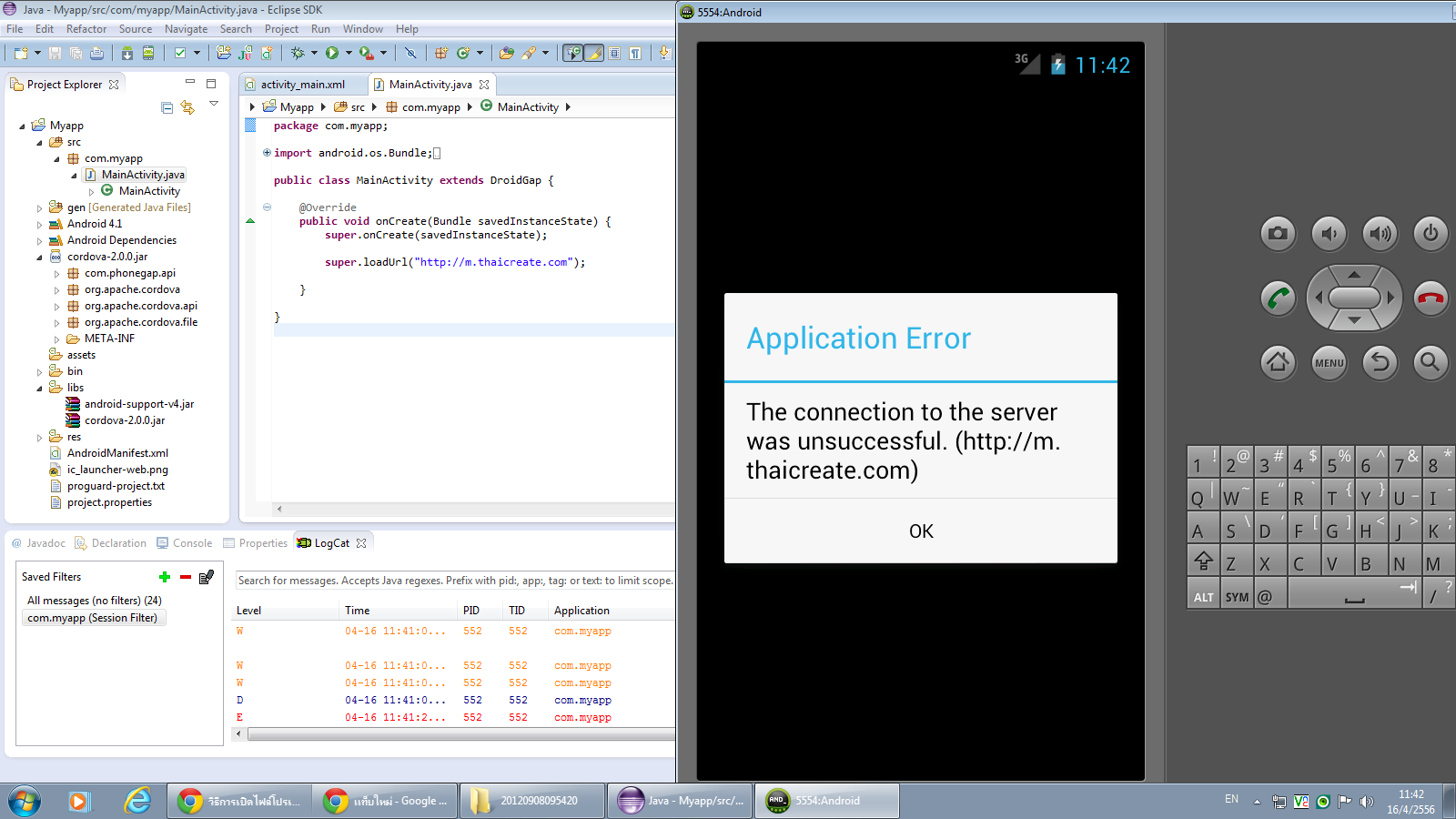
Task: Click the Debug bug icon in toolbar
Action: point(298,54)
